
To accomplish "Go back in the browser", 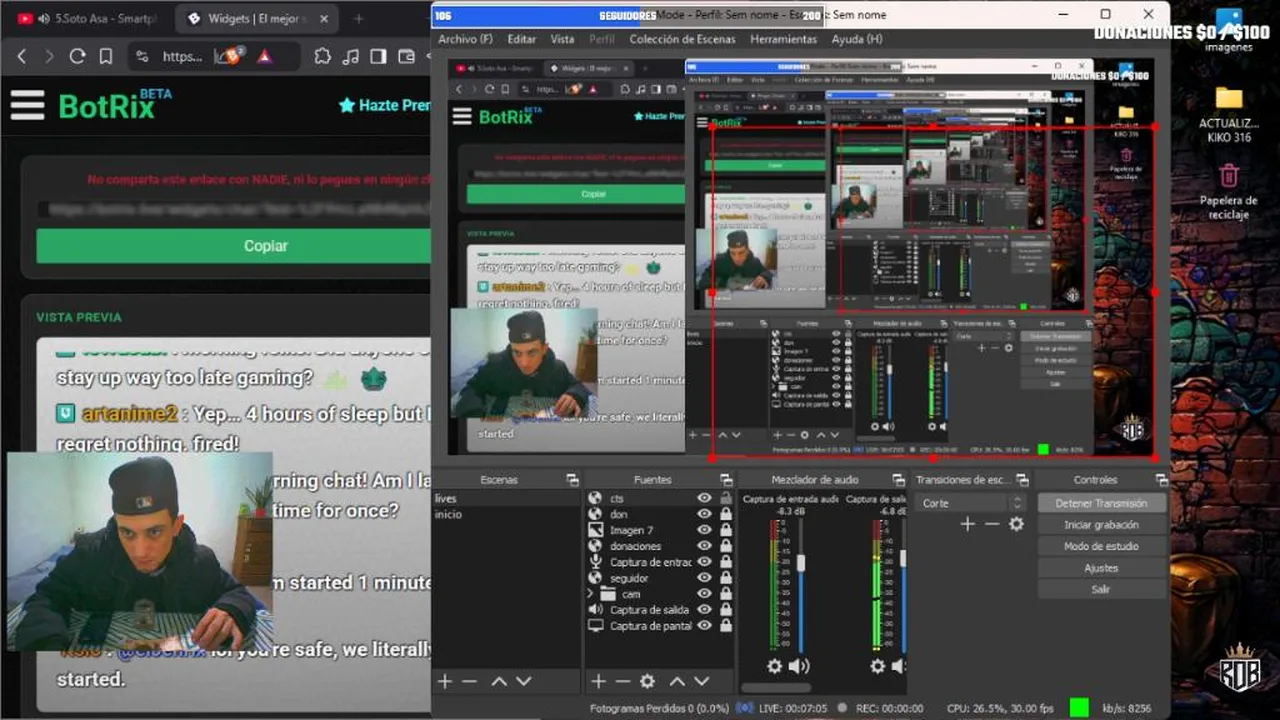I will [x=22, y=56].
